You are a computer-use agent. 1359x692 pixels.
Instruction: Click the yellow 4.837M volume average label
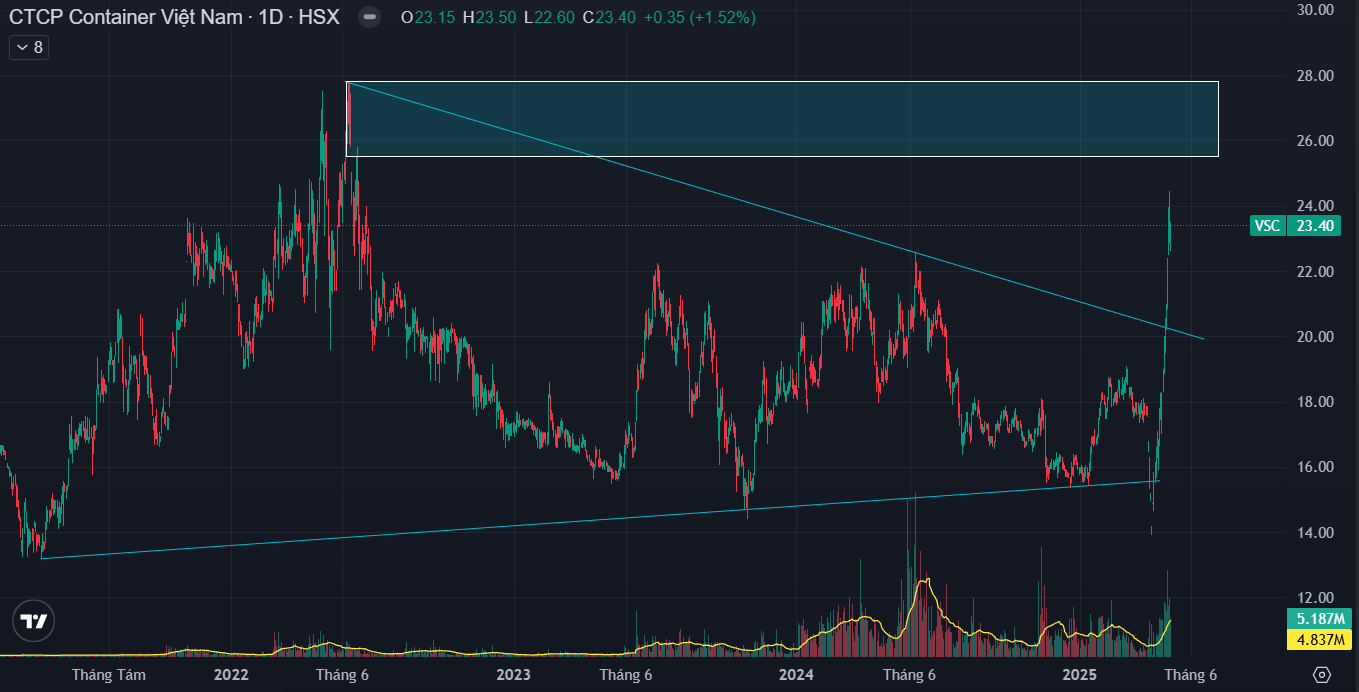point(1318,640)
